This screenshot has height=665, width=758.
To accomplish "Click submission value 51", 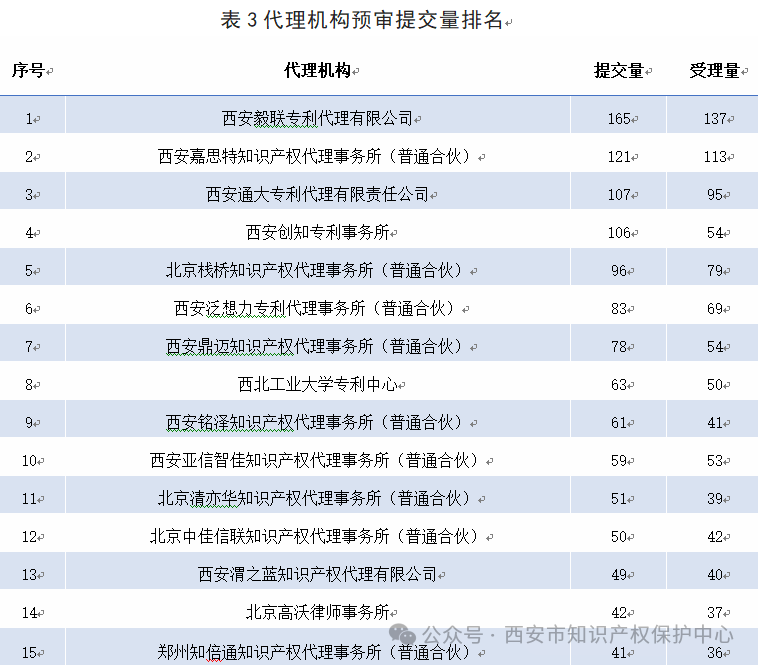I will pyautogui.click(x=619, y=499).
